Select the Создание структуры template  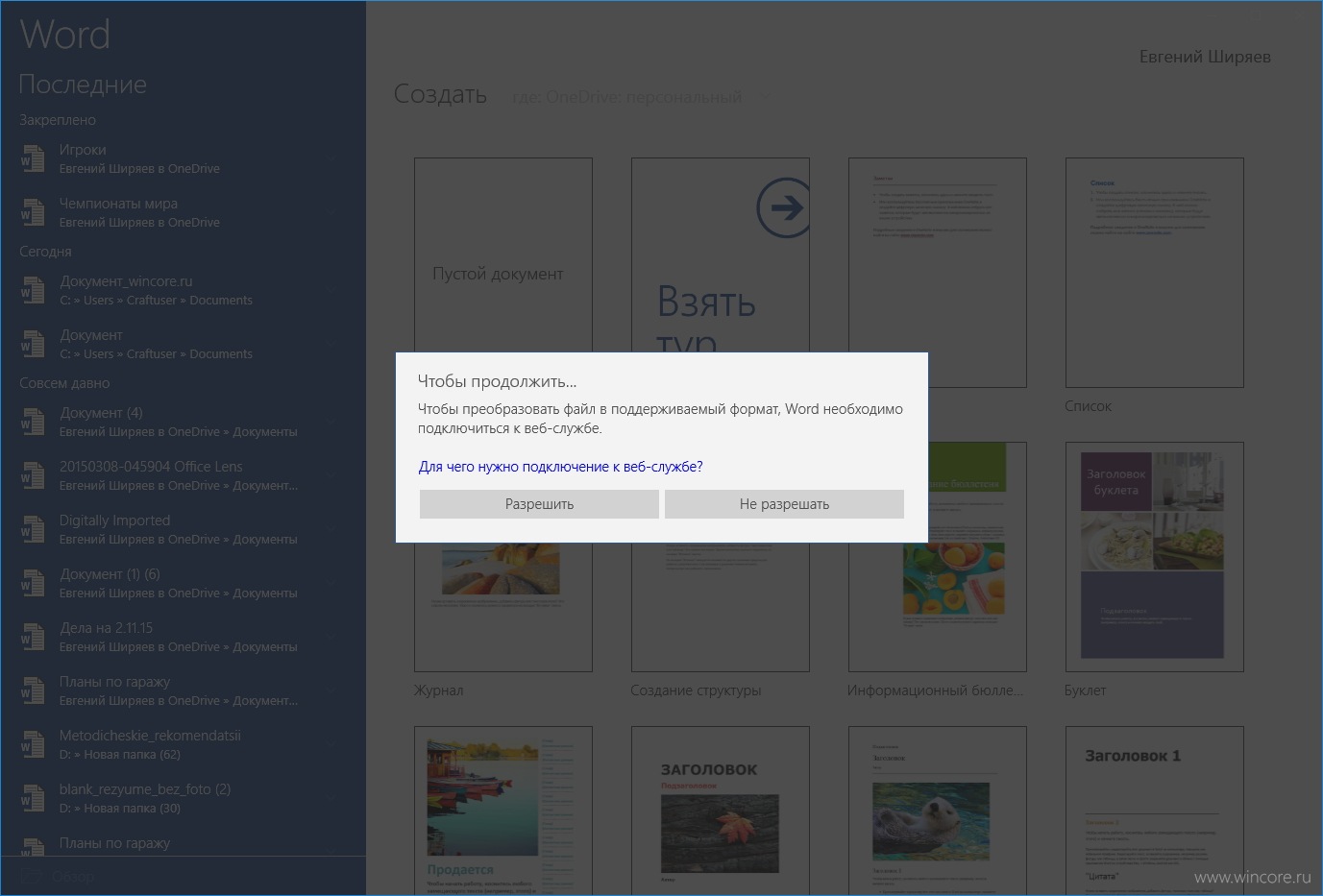click(x=720, y=607)
